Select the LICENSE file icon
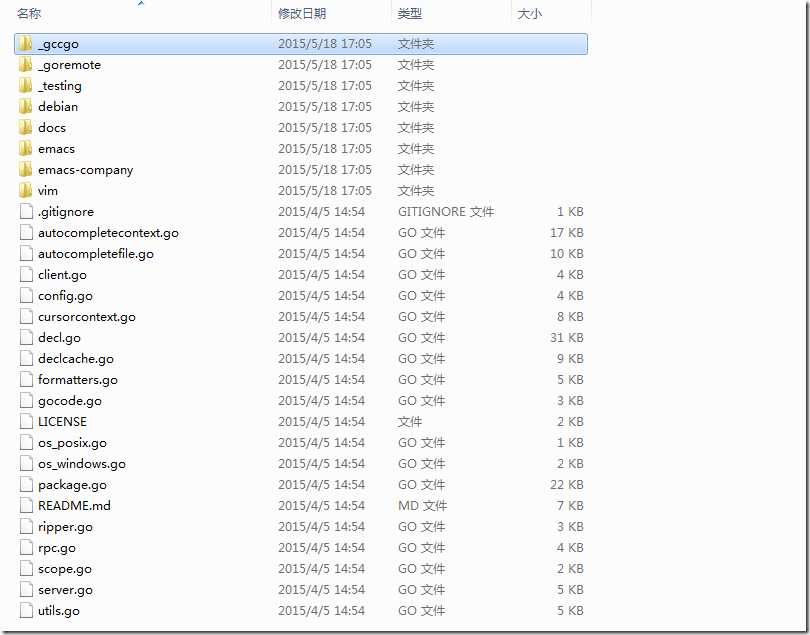Viewport: 810px width, 635px height. [x=26, y=422]
